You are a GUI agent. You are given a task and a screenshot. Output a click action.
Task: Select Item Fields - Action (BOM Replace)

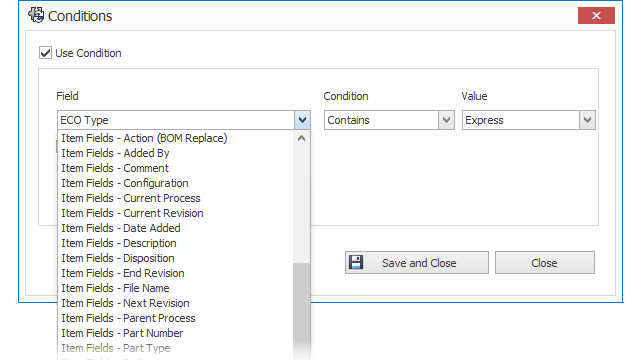coord(176,138)
